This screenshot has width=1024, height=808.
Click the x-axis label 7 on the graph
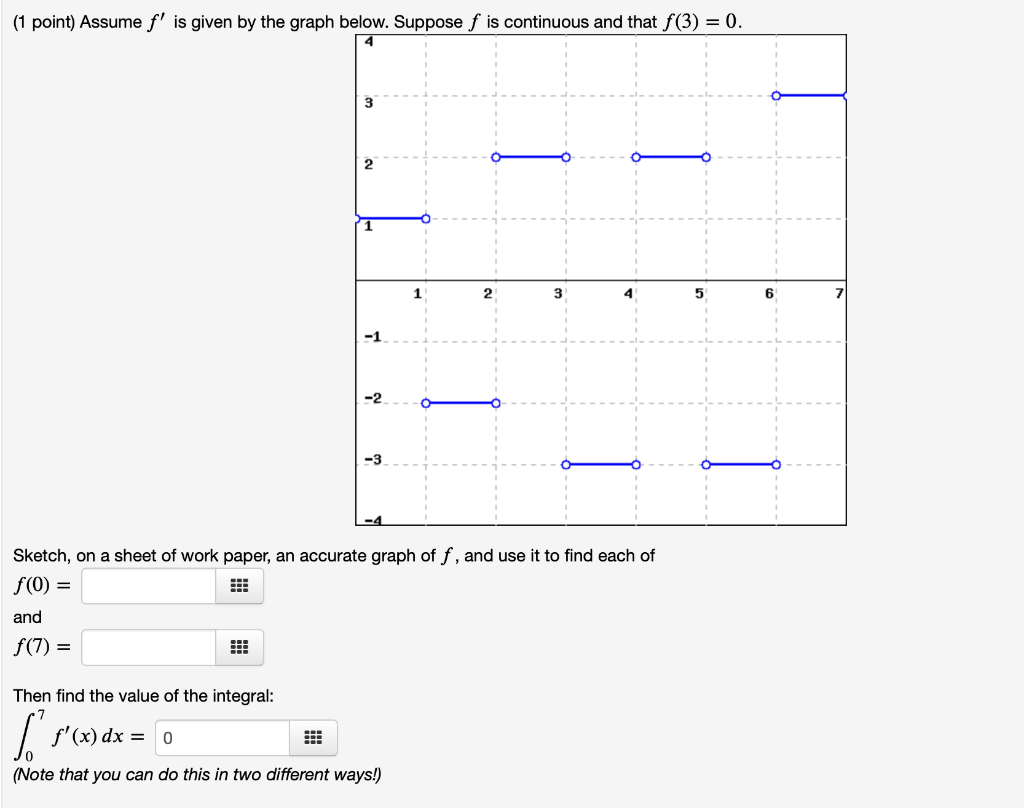[x=838, y=294]
